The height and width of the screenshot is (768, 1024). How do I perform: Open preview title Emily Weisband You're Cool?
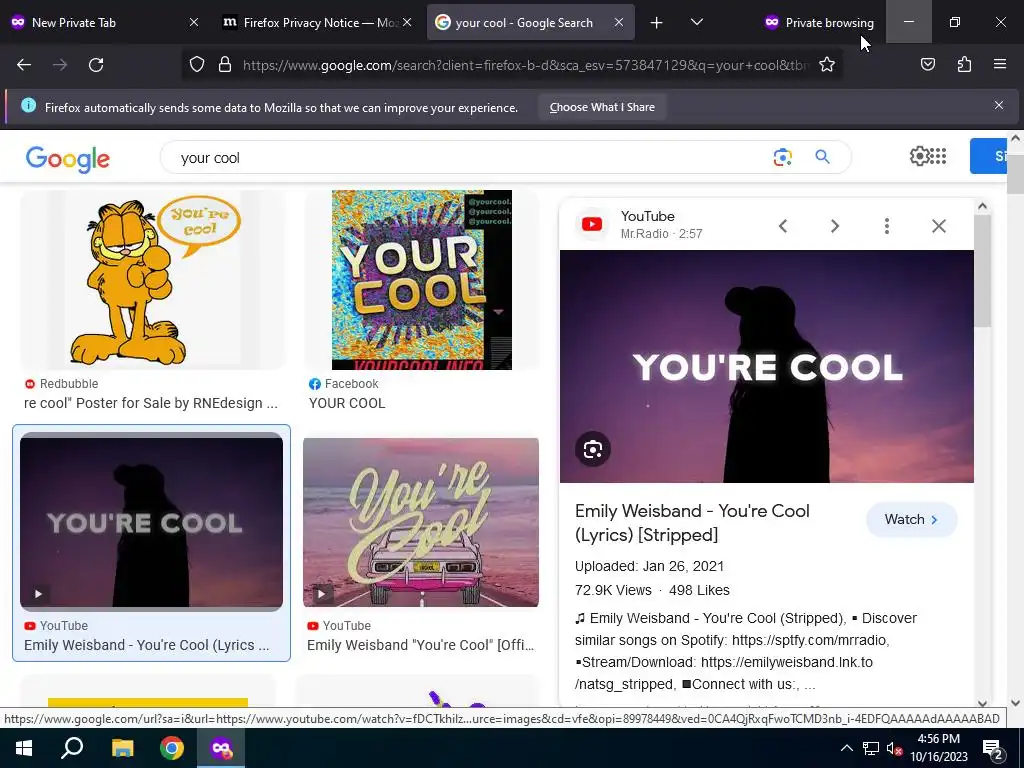[x=692, y=523]
